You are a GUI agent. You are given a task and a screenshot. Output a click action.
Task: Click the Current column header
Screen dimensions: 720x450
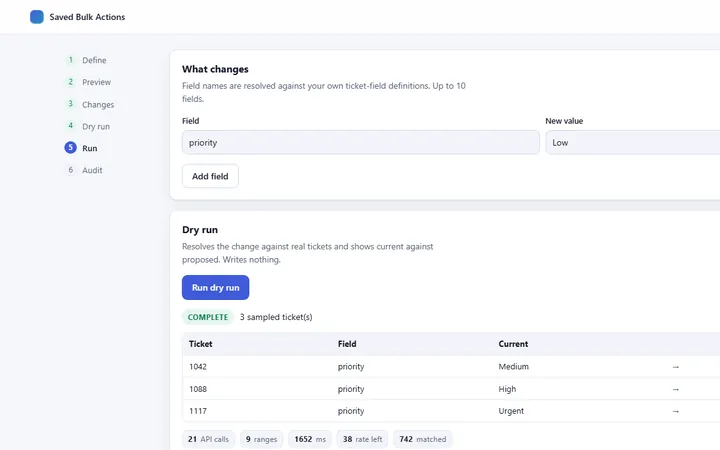coord(513,344)
